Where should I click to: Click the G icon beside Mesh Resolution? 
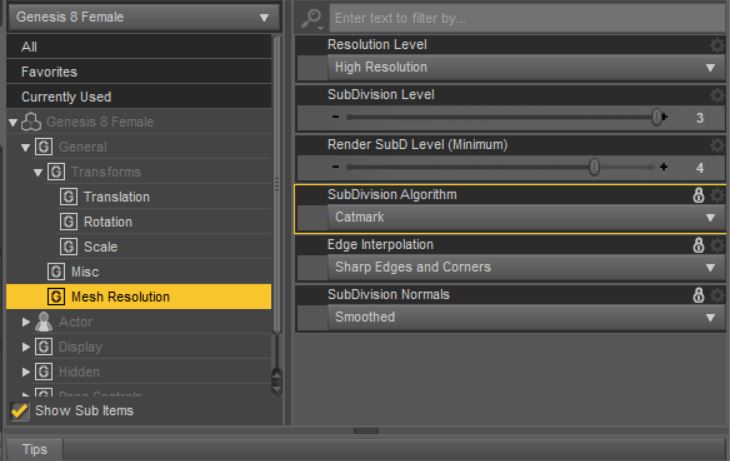56,297
